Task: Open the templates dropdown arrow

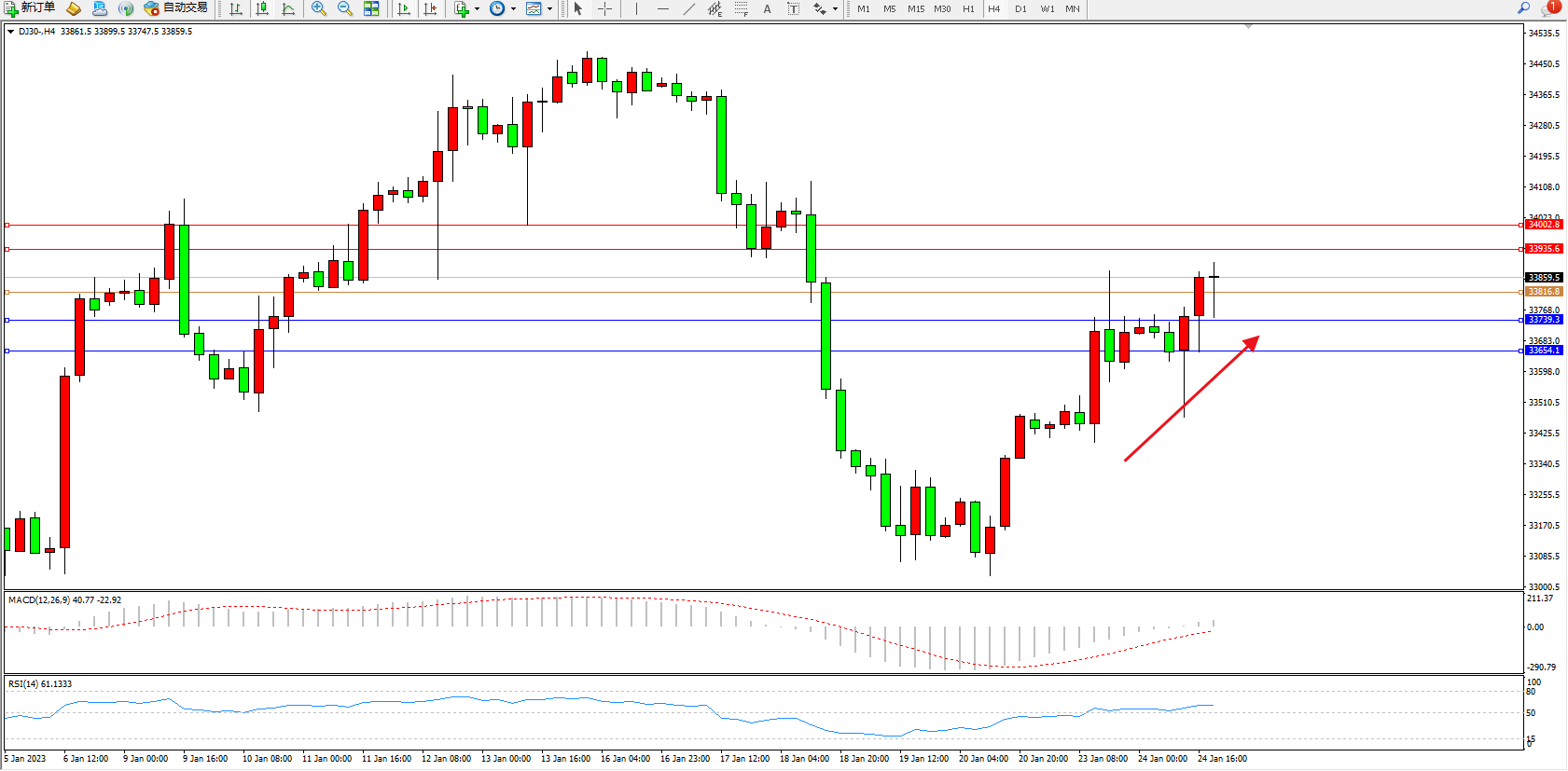Action: [549, 8]
